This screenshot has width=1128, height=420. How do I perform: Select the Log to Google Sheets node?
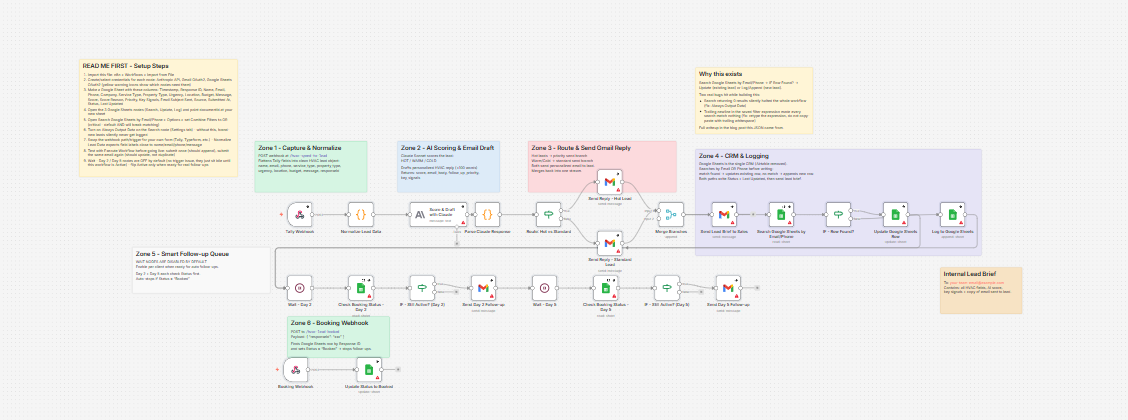pyautogui.click(x=952, y=214)
